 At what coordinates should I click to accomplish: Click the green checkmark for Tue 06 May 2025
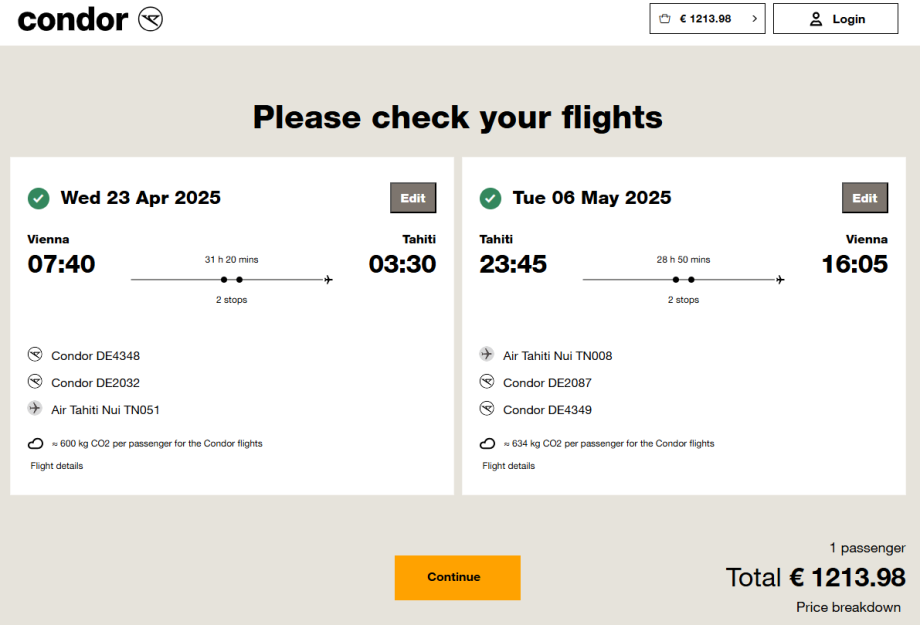(490, 198)
